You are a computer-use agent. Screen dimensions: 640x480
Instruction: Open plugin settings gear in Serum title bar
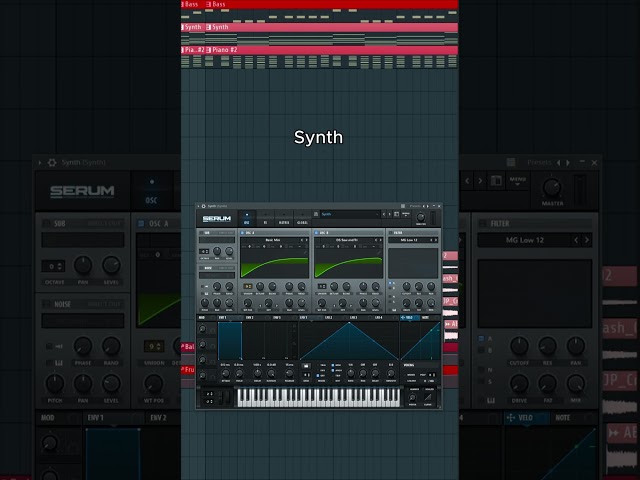[x=203, y=206]
